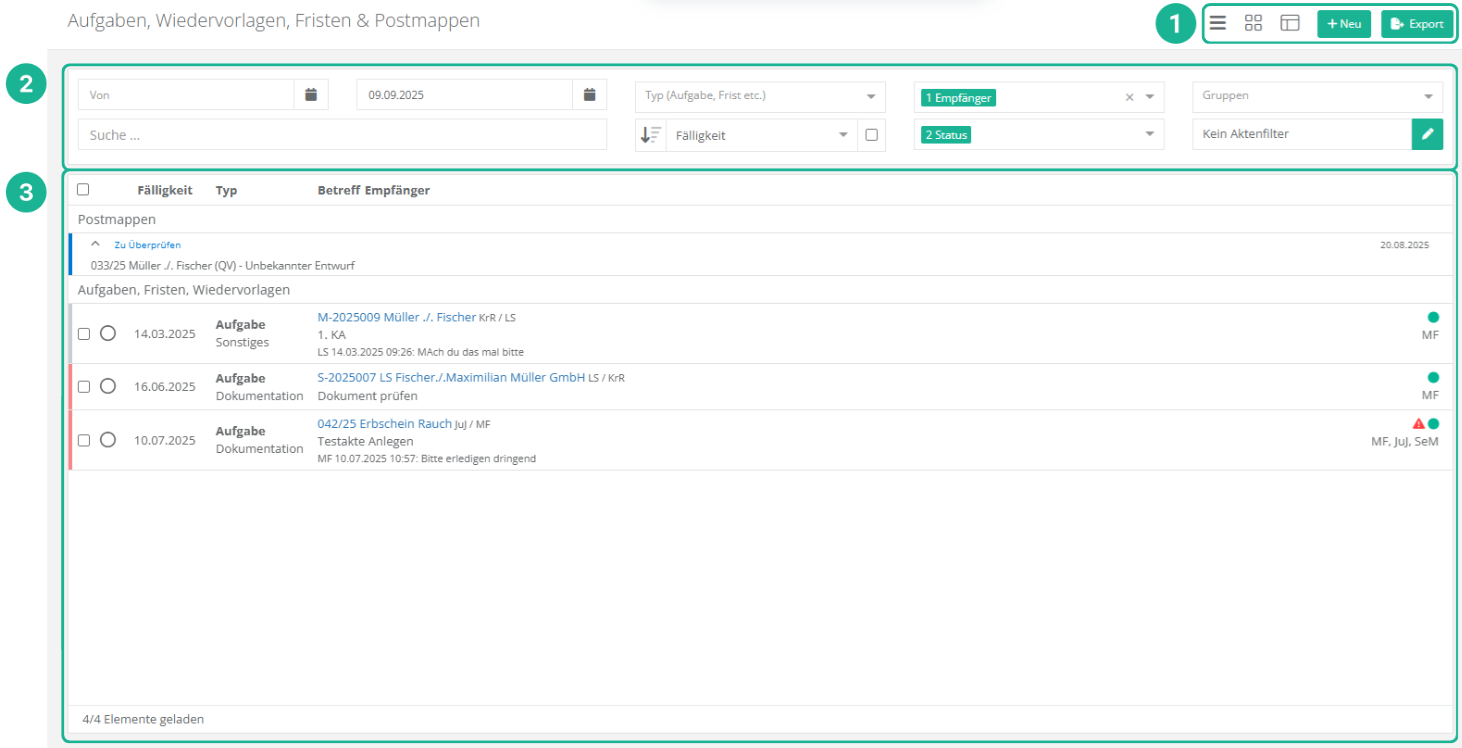Click the sort direction icon
The width and height of the screenshot is (1462, 748).
pyautogui.click(x=651, y=135)
